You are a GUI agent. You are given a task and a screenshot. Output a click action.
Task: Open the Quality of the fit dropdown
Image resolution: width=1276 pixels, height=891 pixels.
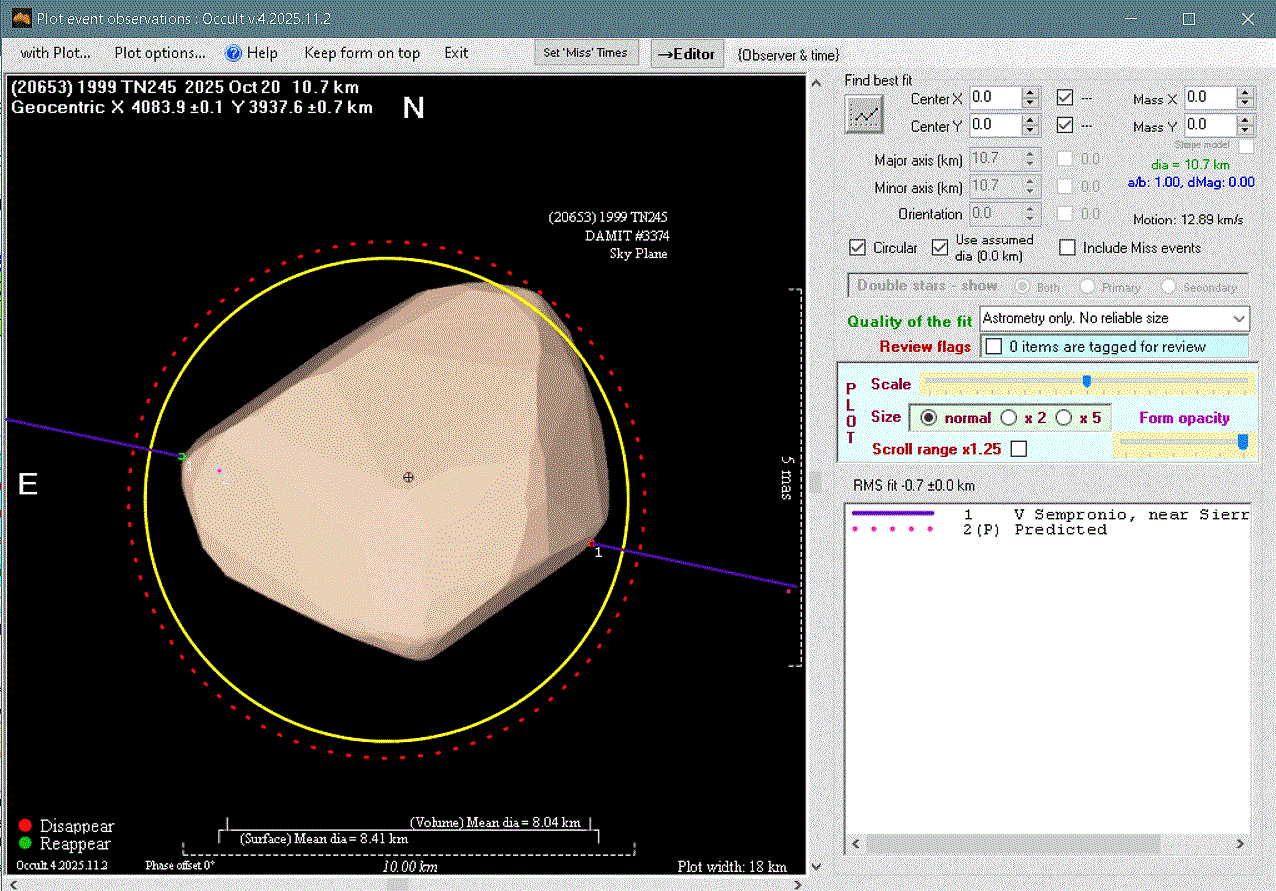tap(1239, 318)
